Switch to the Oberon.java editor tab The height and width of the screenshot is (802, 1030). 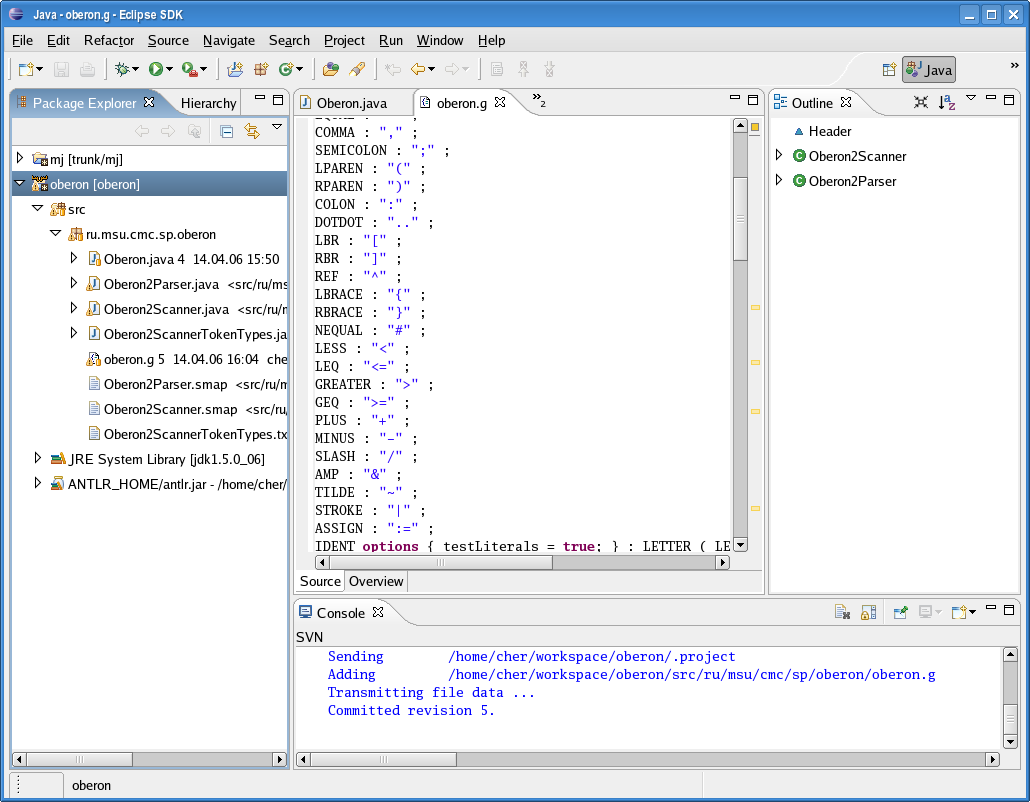pos(352,103)
